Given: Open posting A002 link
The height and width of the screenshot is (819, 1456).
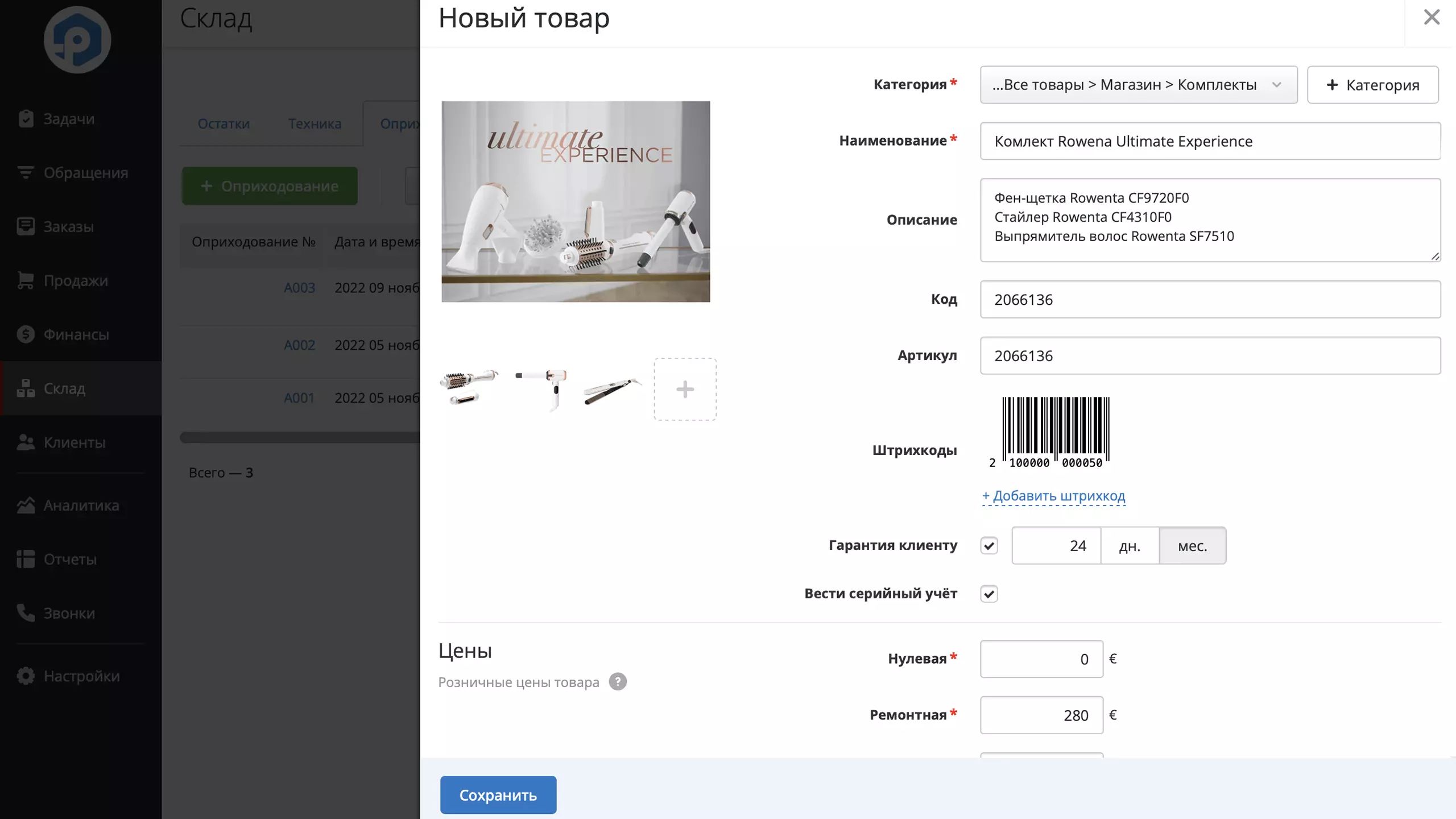Looking at the screenshot, I should tap(299, 345).
